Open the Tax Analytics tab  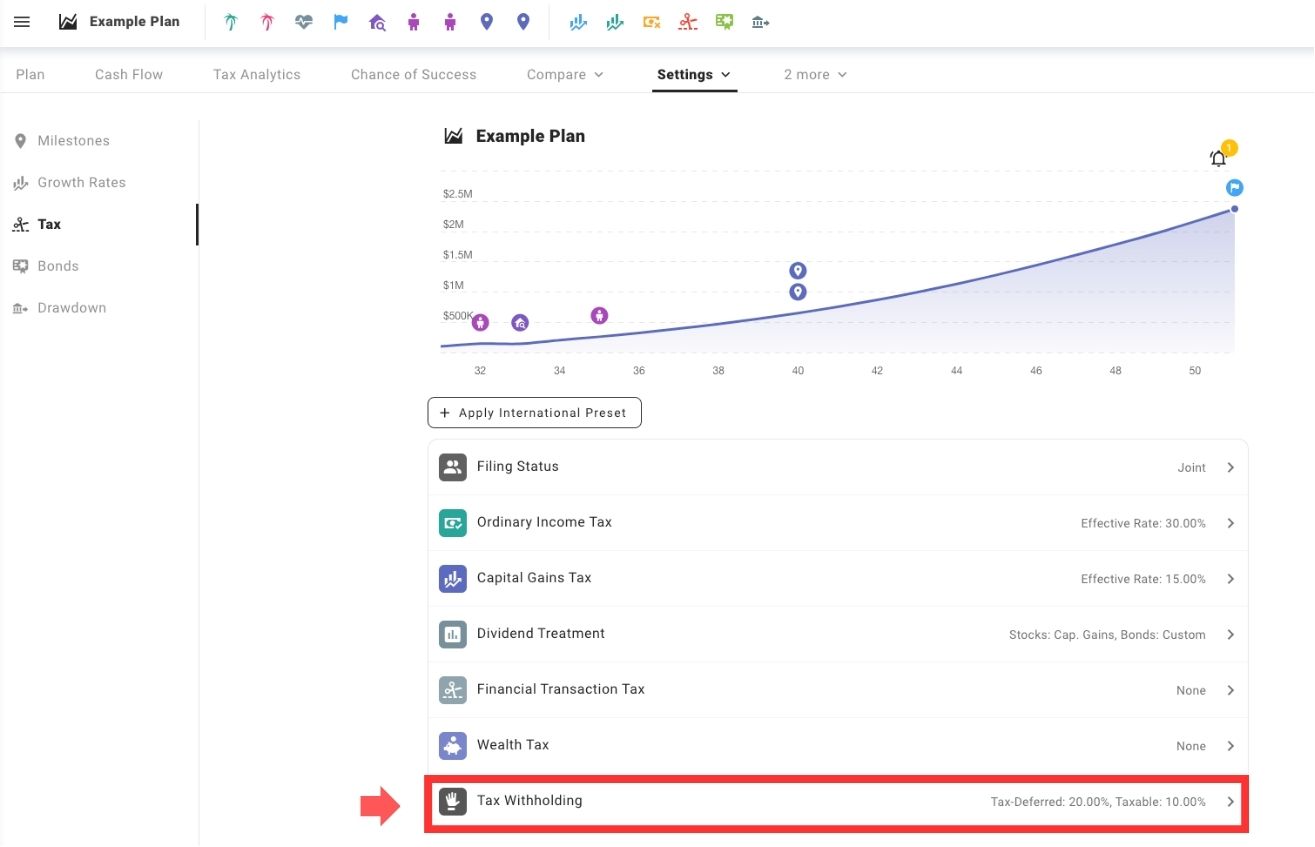(x=256, y=74)
